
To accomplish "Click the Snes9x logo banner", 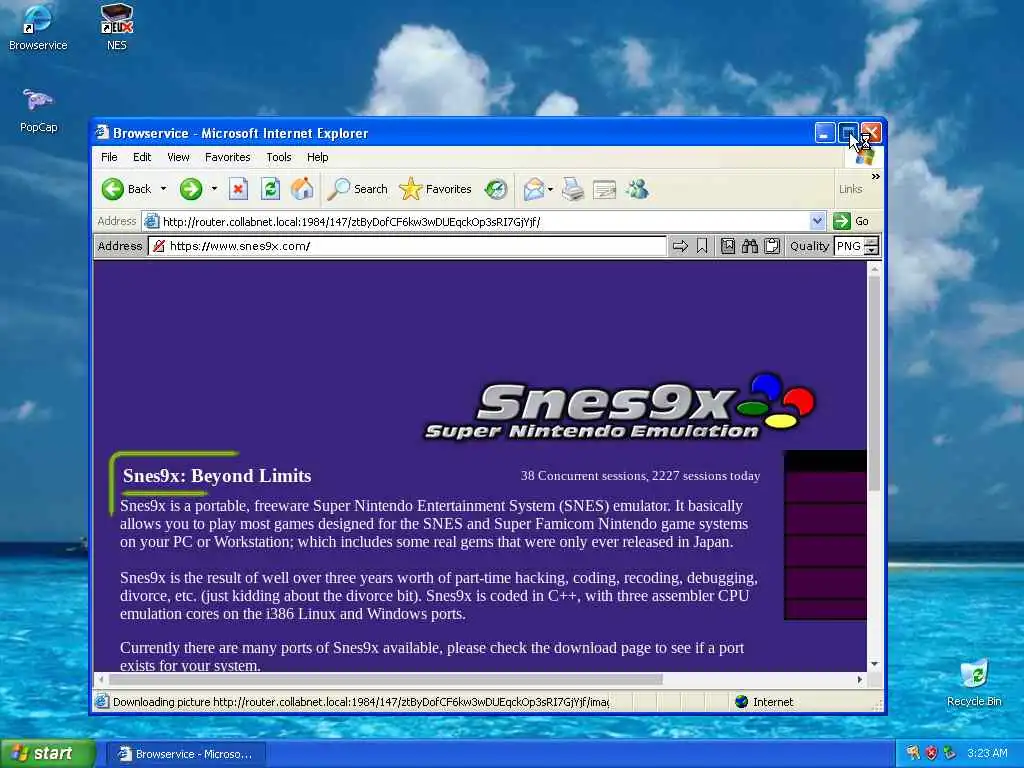I will click(619, 408).
